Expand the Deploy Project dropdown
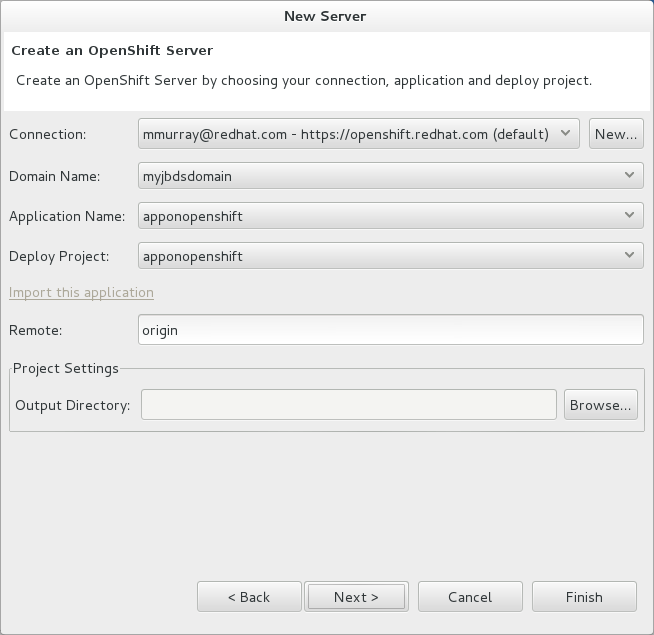This screenshot has height=635, width=654. click(390, 256)
